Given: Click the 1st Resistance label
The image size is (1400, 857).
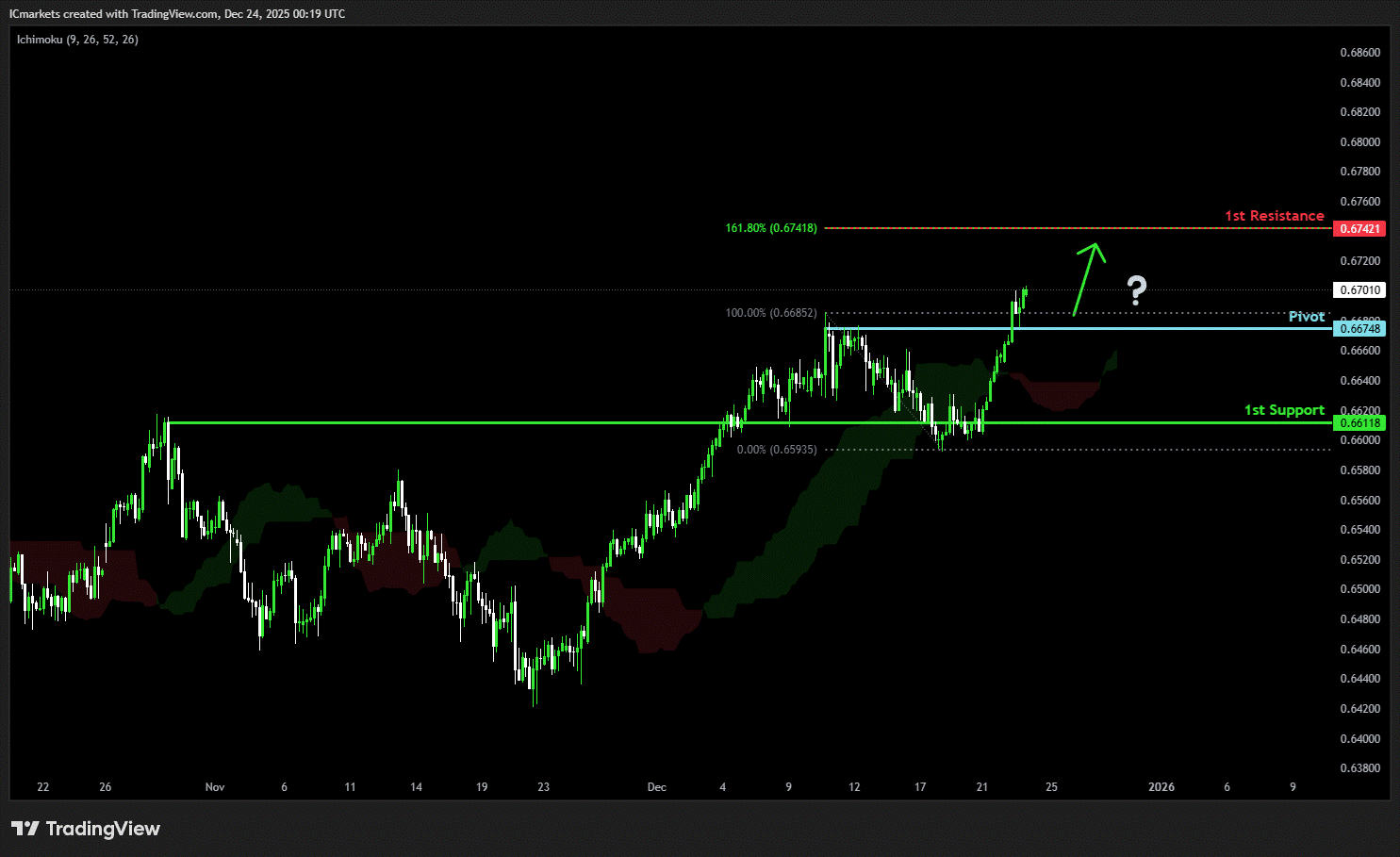Looking at the screenshot, I should click(1274, 216).
